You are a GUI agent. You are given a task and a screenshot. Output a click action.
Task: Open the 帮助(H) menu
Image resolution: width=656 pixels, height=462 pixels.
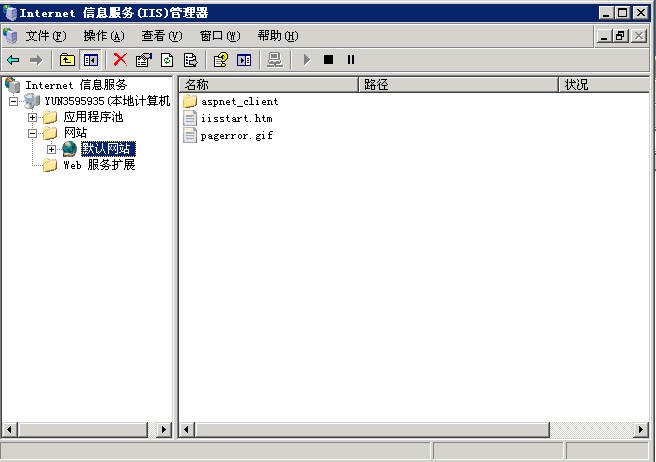coord(278,36)
